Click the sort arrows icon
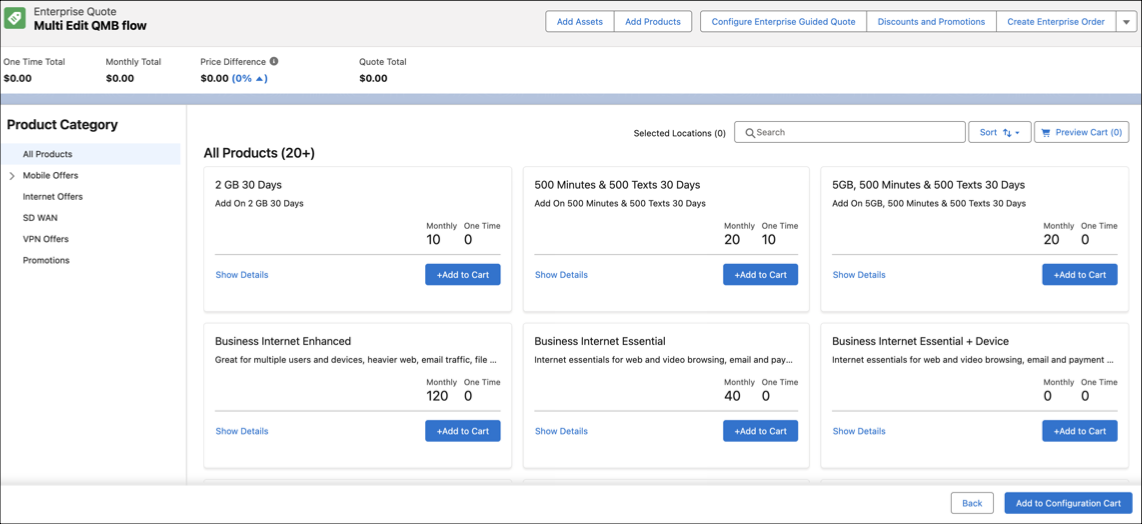1142x524 pixels. tap(1007, 133)
